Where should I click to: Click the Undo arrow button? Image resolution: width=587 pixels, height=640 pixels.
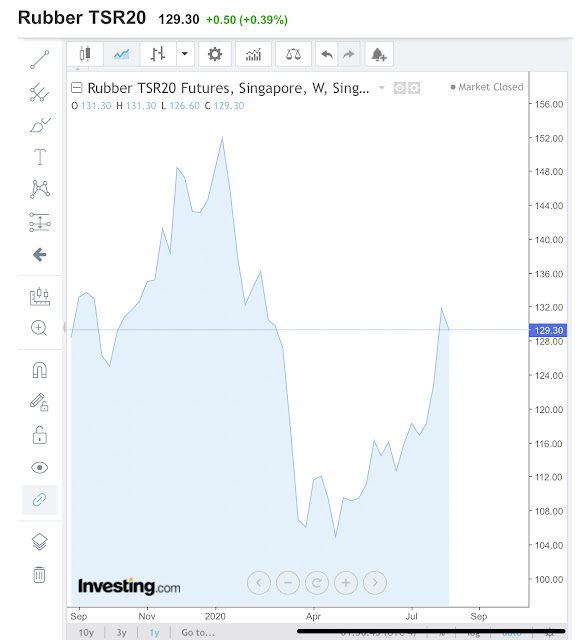327,54
